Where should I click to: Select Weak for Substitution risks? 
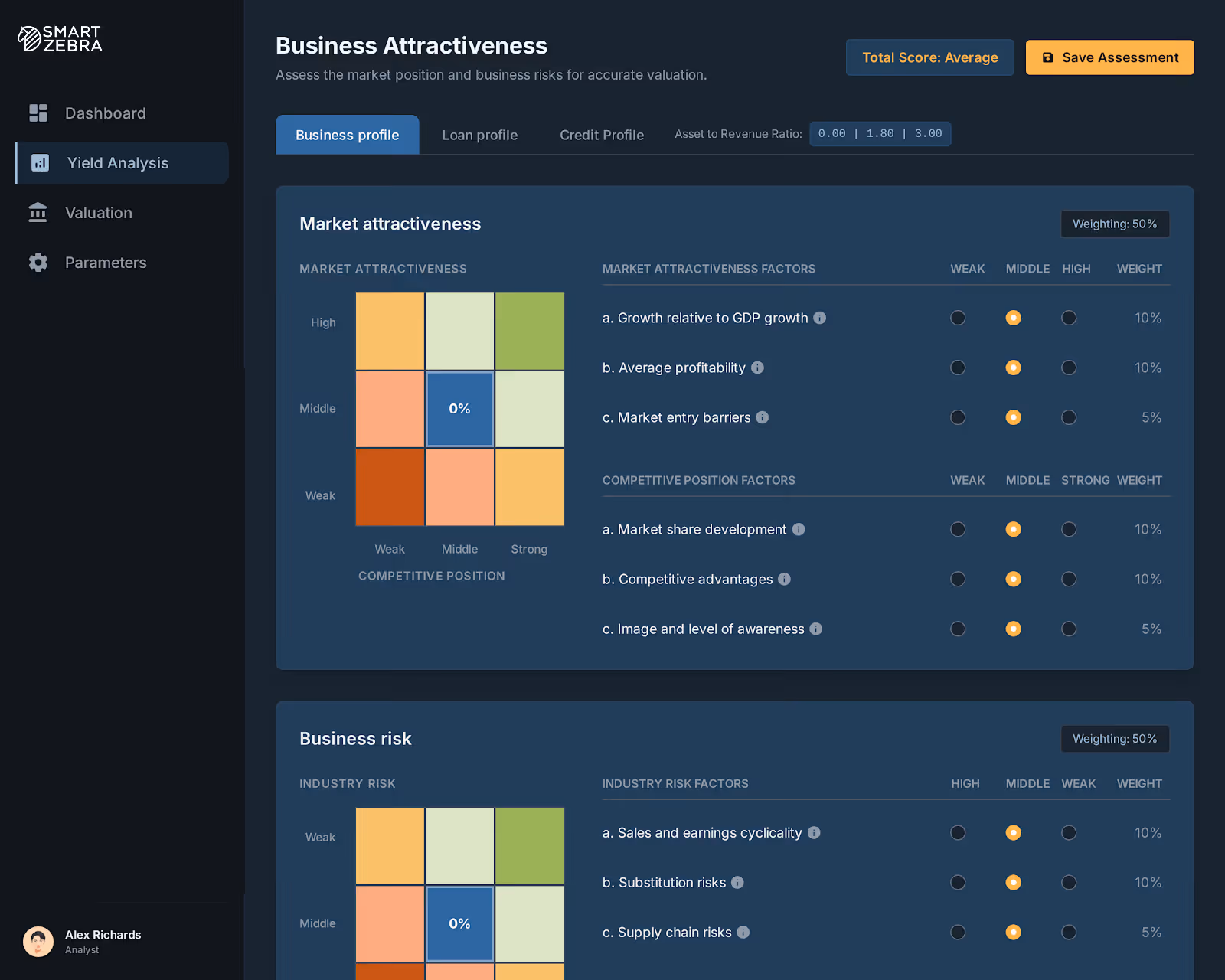click(1069, 882)
